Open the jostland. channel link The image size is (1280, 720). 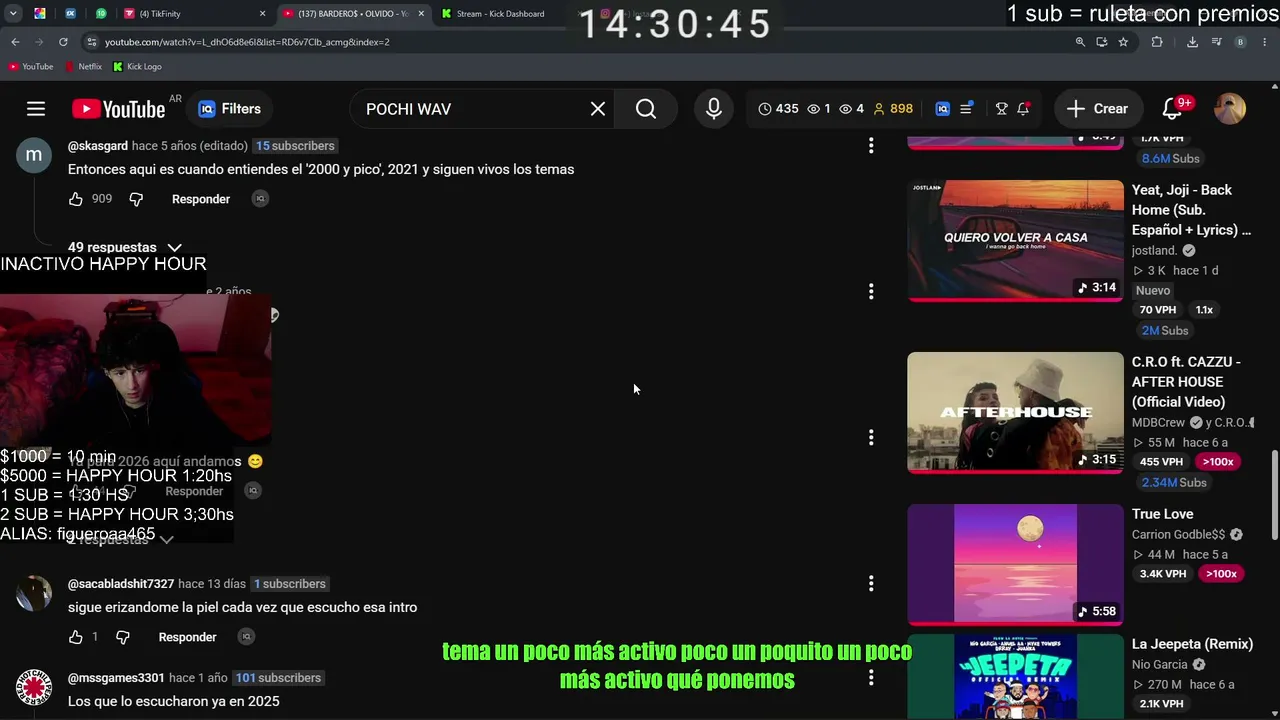click(x=1155, y=251)
